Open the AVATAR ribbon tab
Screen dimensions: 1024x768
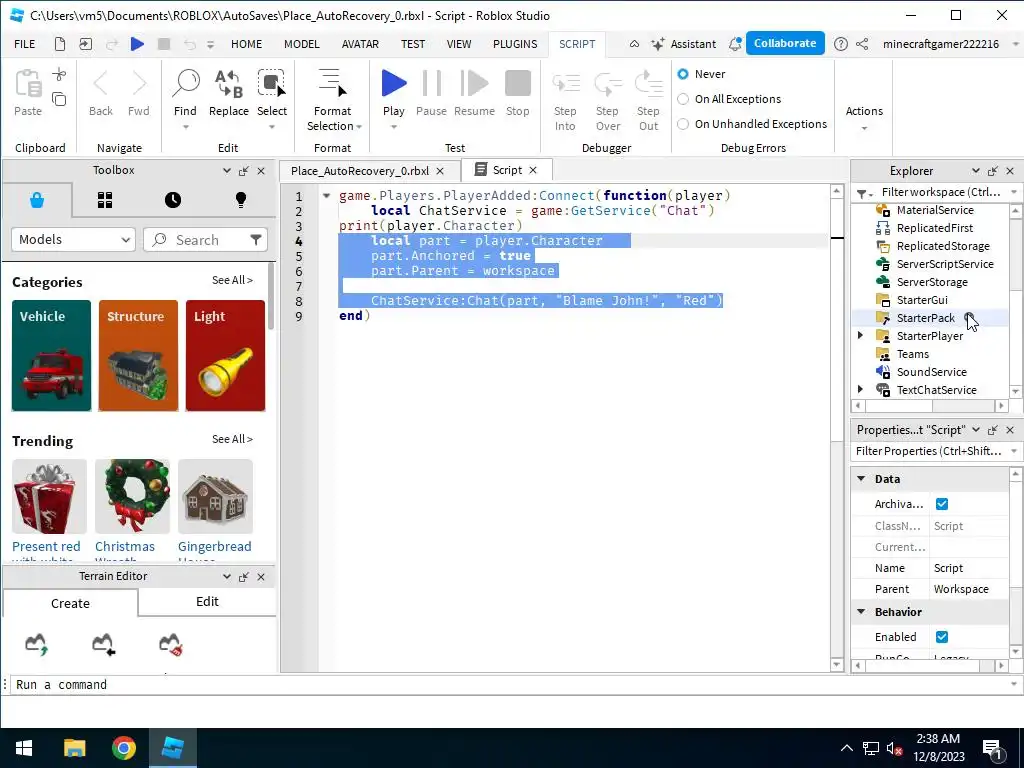[x=360, y=44]
